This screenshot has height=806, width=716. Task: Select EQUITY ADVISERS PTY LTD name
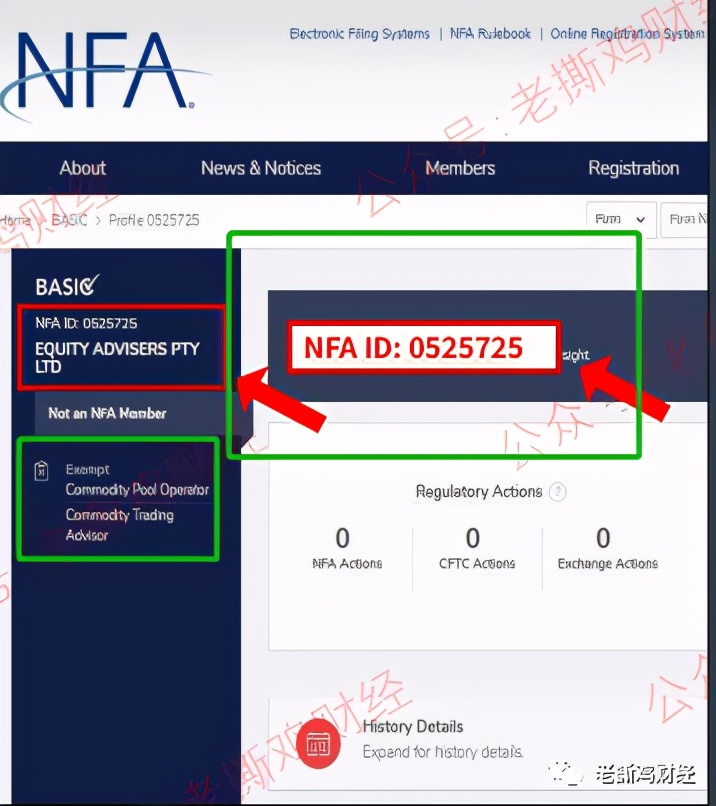(x=117, y=357)
